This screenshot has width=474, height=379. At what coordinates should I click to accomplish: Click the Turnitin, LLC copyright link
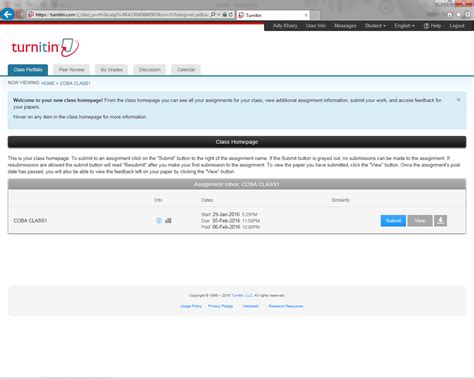click(x=242, y=295)
